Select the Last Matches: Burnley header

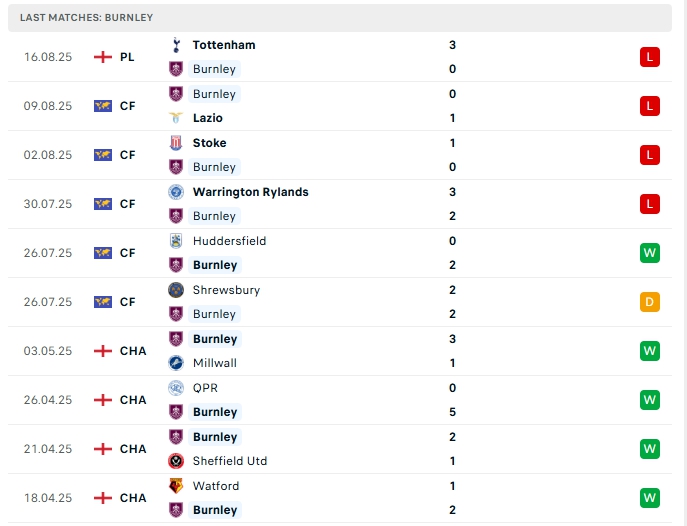[87, 18]
